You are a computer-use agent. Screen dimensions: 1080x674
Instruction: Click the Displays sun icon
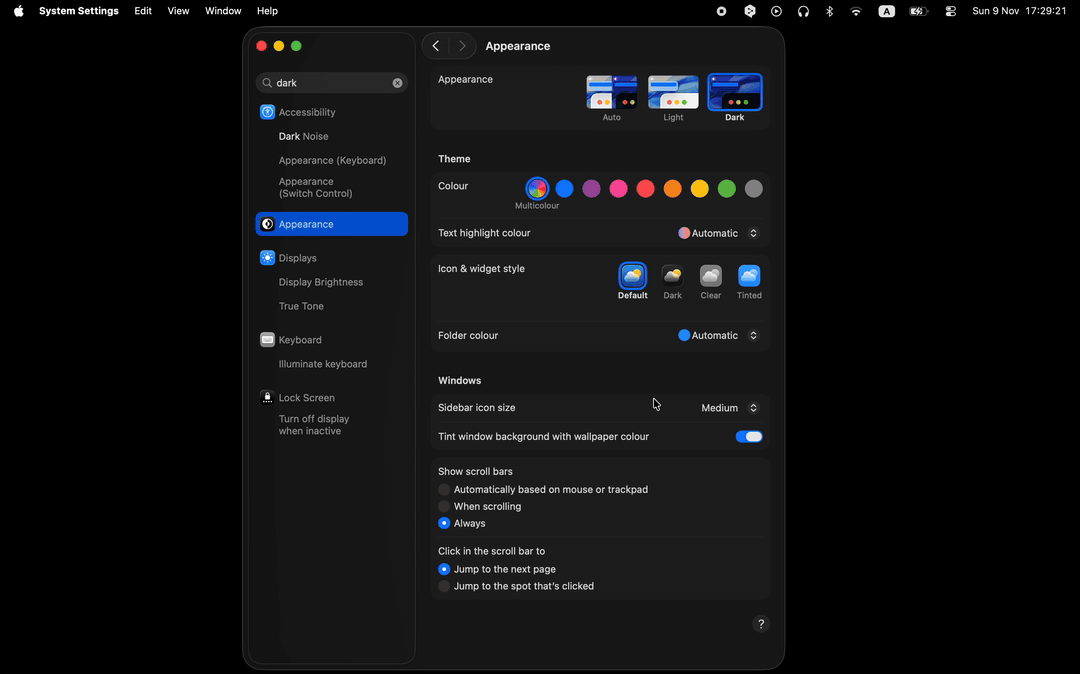(267, 258)
